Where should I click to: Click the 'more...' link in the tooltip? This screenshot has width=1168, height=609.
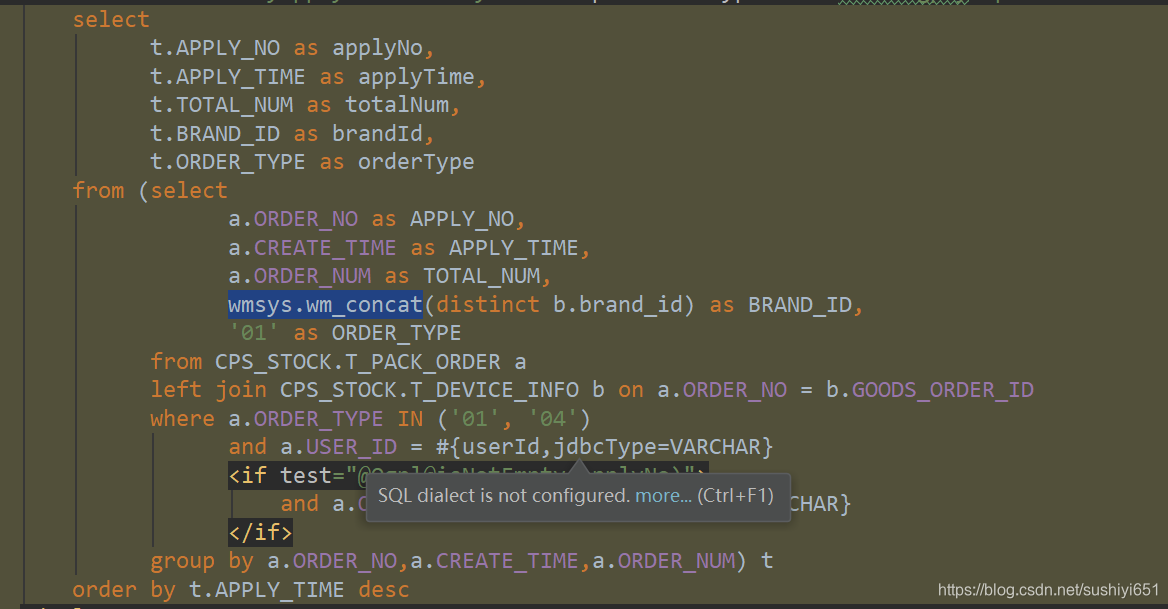pyautogui.click(x=661, y=494)
